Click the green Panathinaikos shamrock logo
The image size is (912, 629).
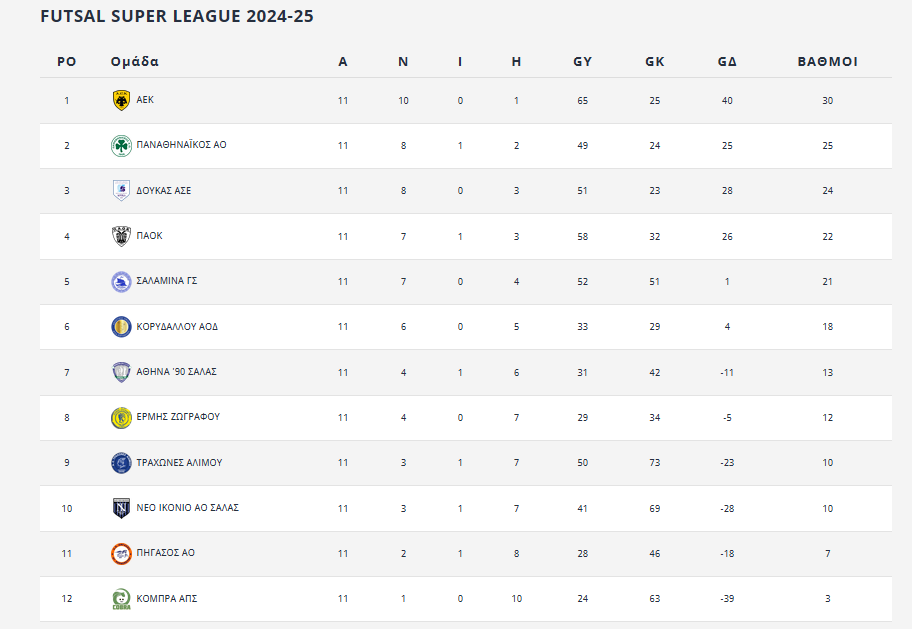[121, 145]
